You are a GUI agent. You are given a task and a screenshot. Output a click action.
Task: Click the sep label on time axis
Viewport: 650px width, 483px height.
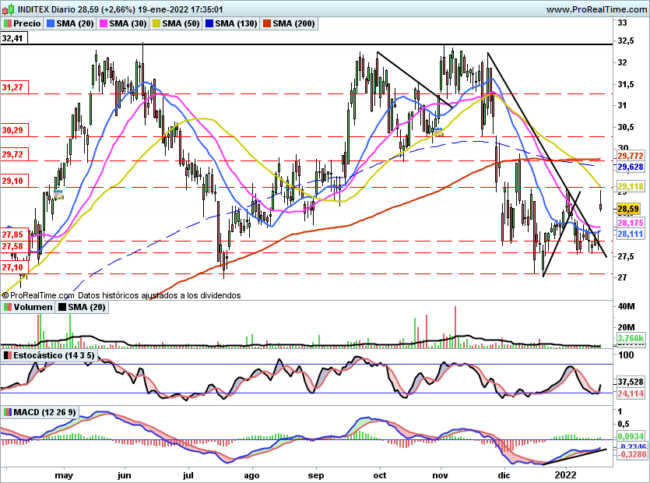316,475
